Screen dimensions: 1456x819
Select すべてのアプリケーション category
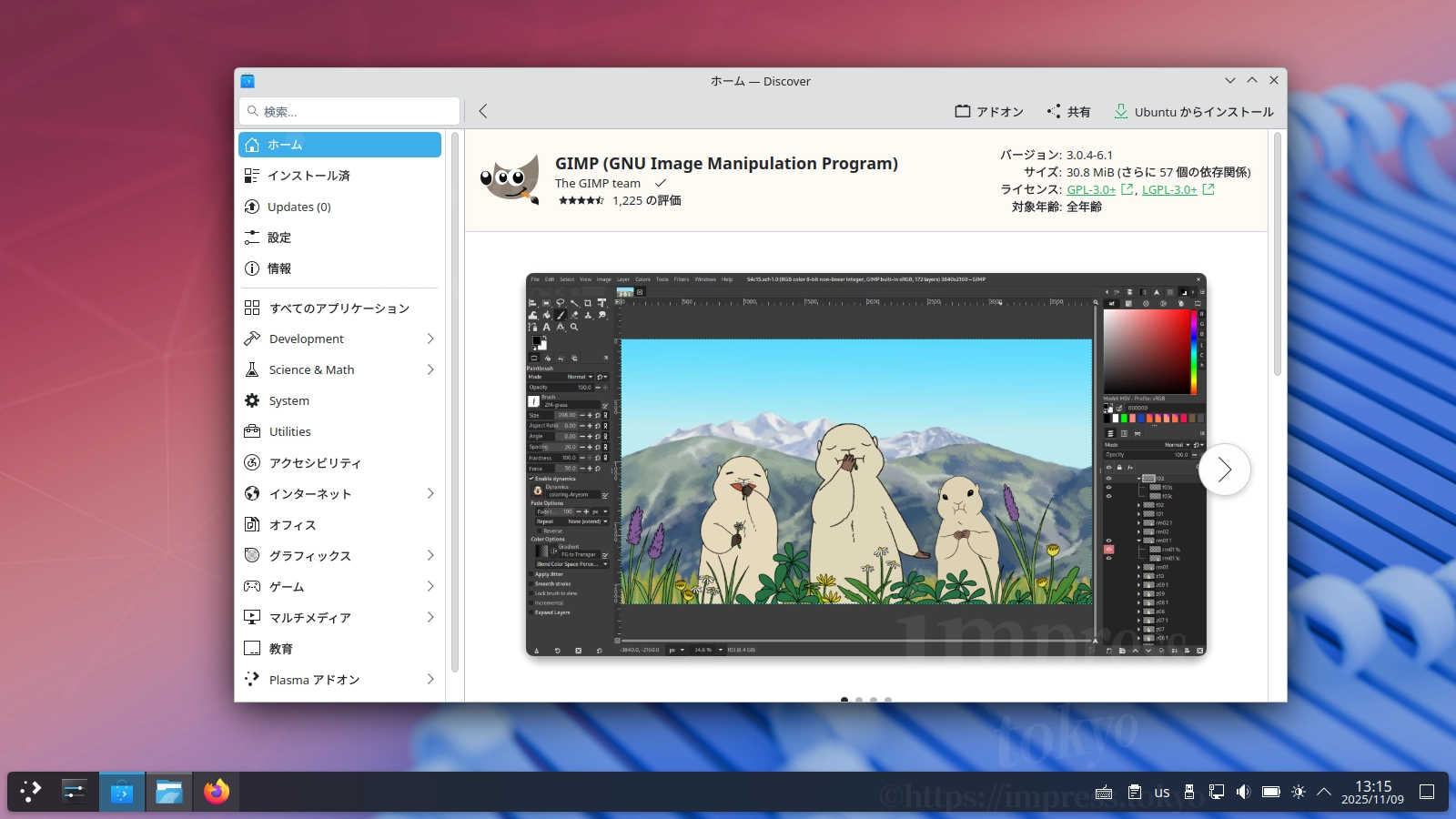339,308
